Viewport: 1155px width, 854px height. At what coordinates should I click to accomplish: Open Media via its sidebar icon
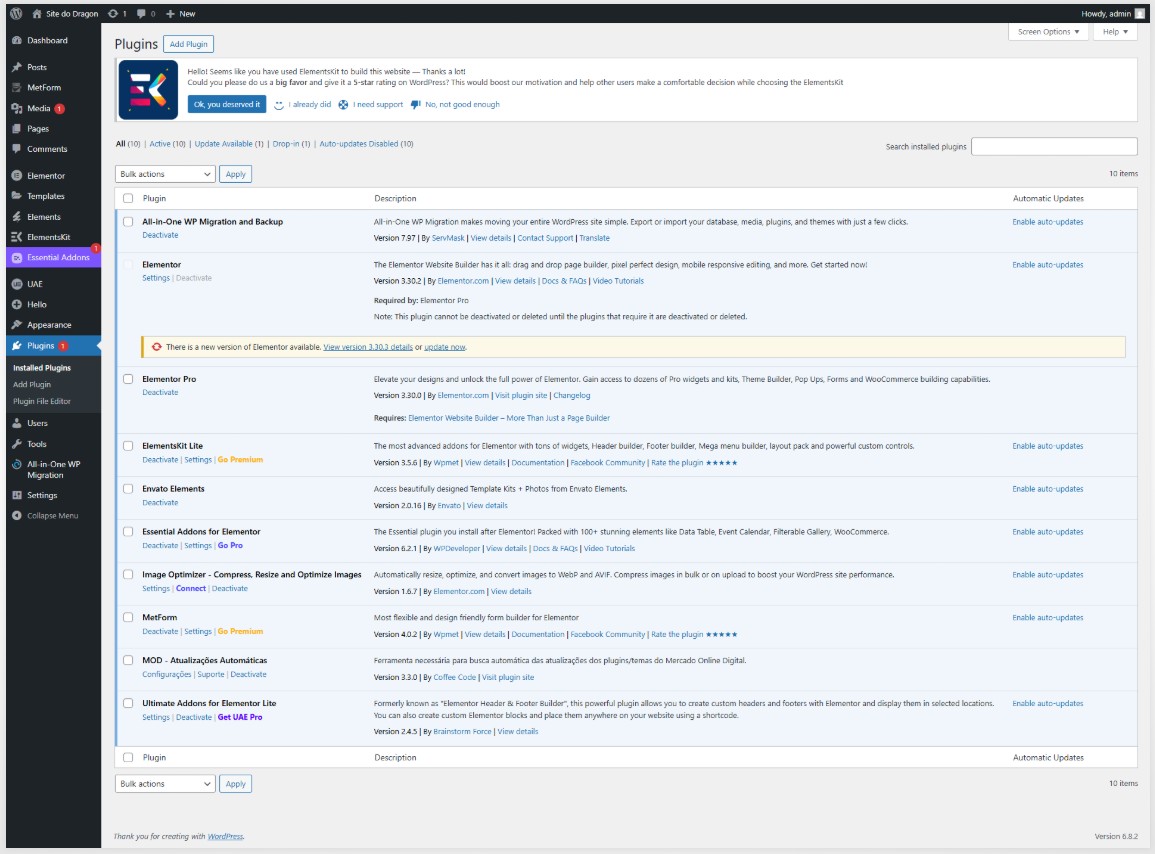[17, 108]
